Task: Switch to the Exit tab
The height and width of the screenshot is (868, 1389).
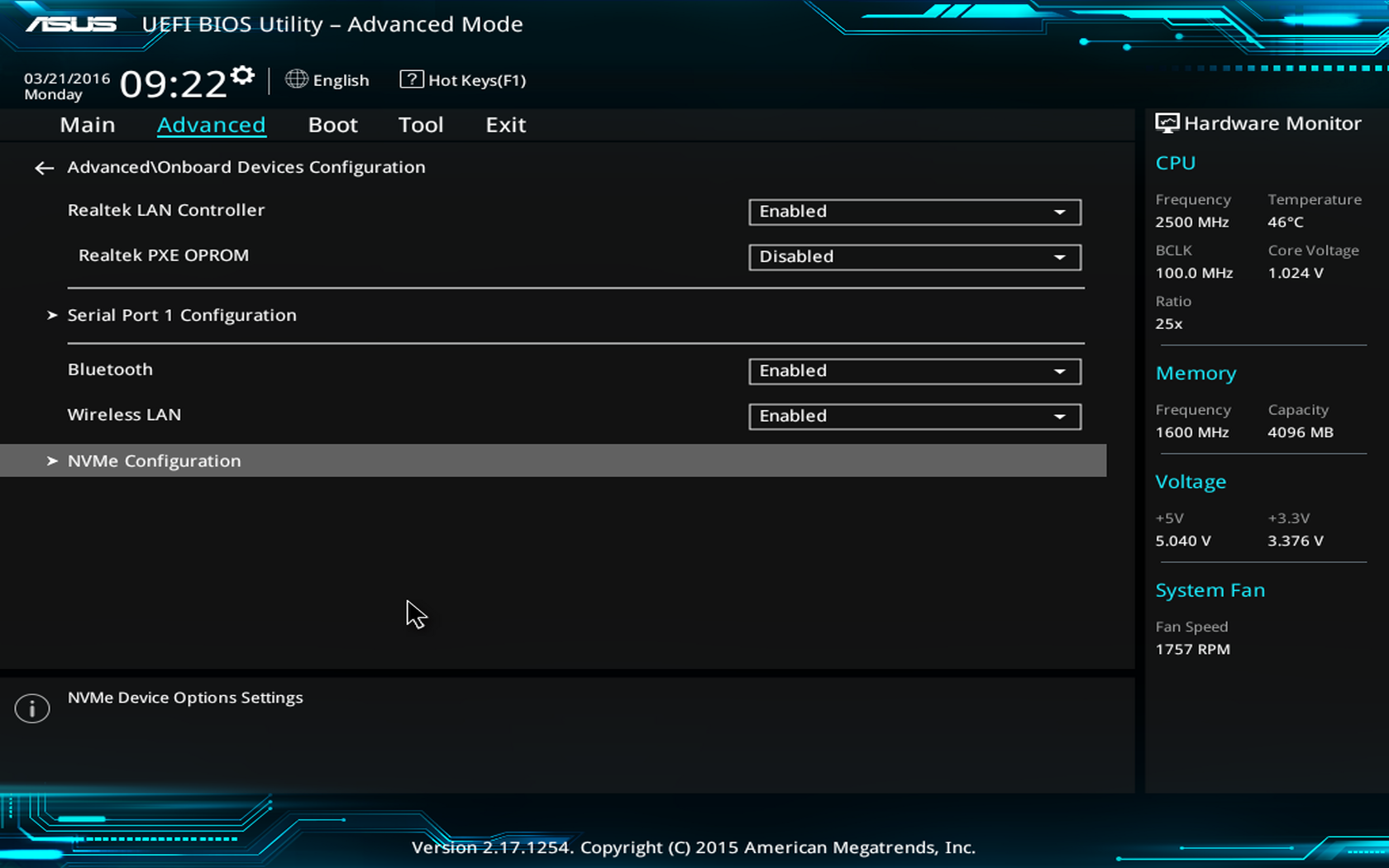Action: 506,125
